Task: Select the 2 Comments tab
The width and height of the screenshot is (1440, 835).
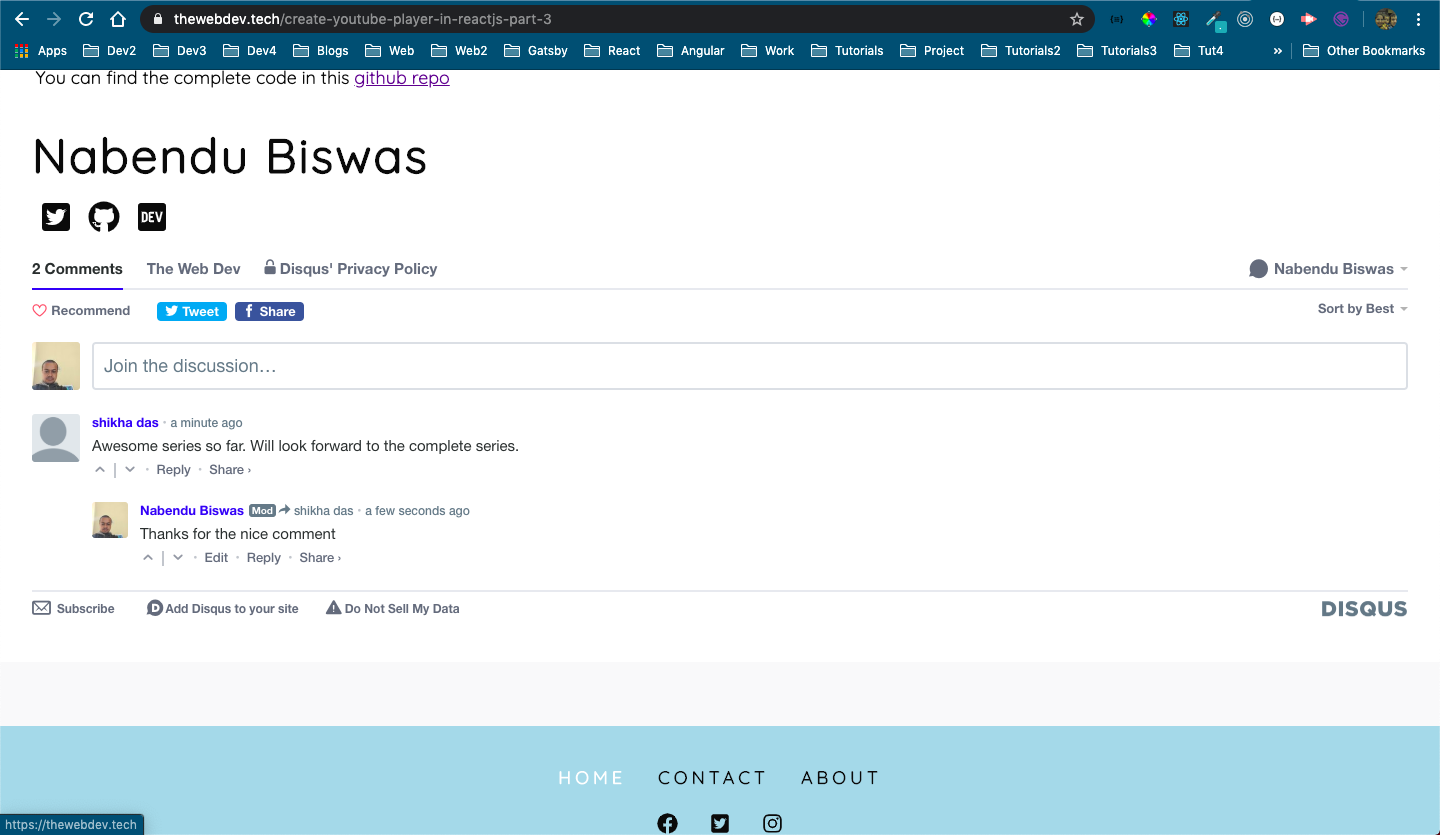Action: tap(77, 269)
